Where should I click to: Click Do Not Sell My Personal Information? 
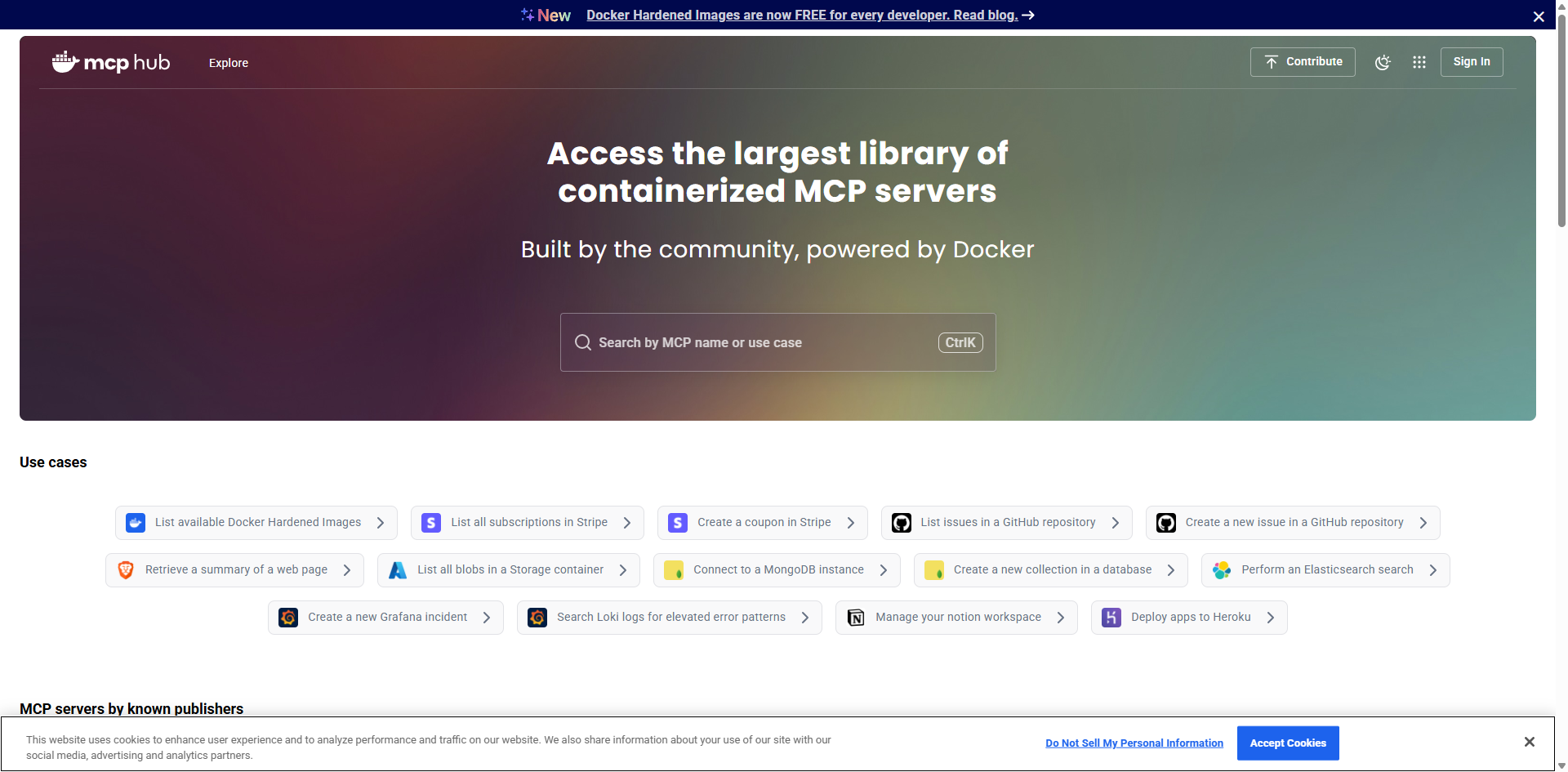click(1134, 743)
